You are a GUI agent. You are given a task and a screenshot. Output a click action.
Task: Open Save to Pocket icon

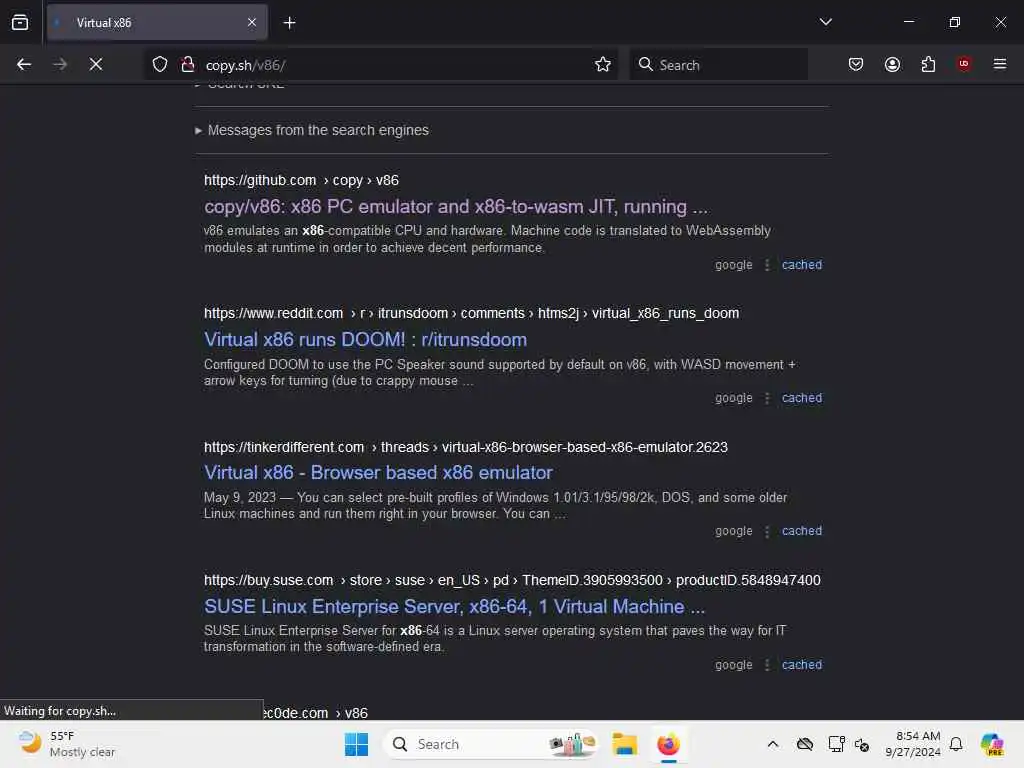(856, 65)
